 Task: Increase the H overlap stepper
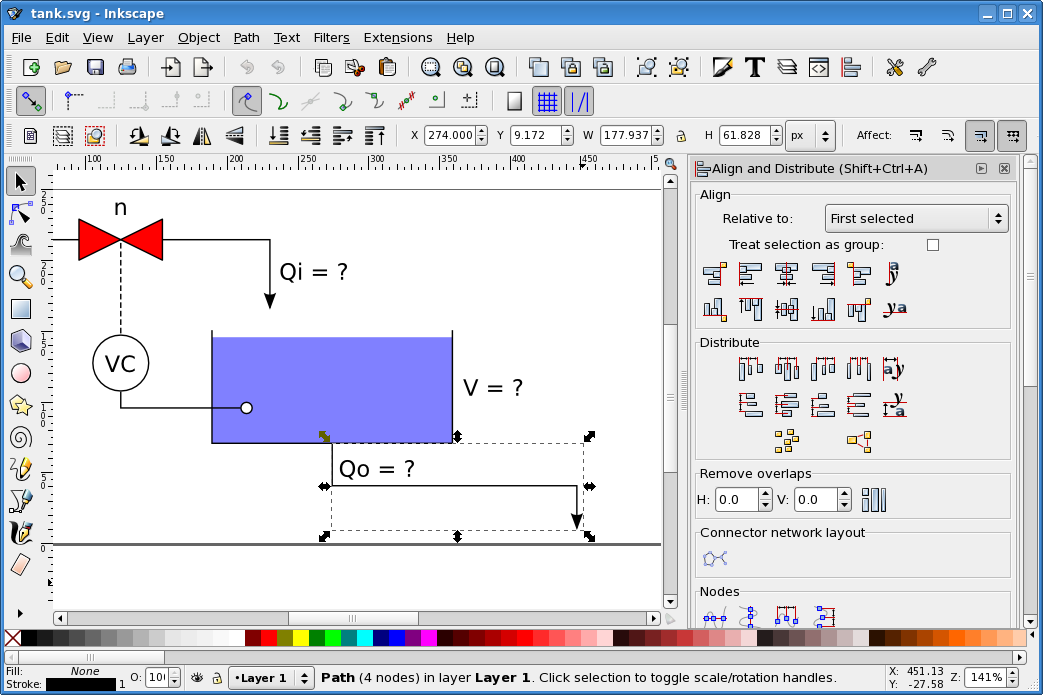click(765, 495)
